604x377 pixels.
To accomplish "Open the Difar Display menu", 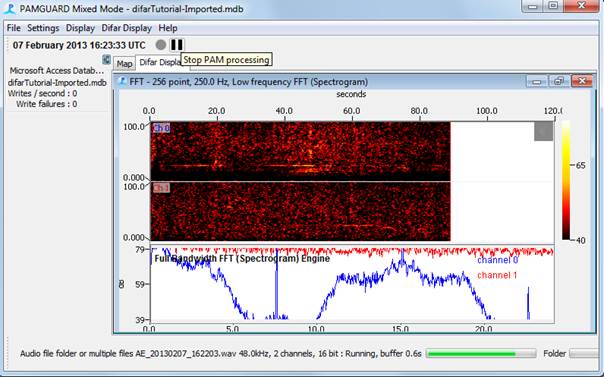I will click(x=126, y=28).
